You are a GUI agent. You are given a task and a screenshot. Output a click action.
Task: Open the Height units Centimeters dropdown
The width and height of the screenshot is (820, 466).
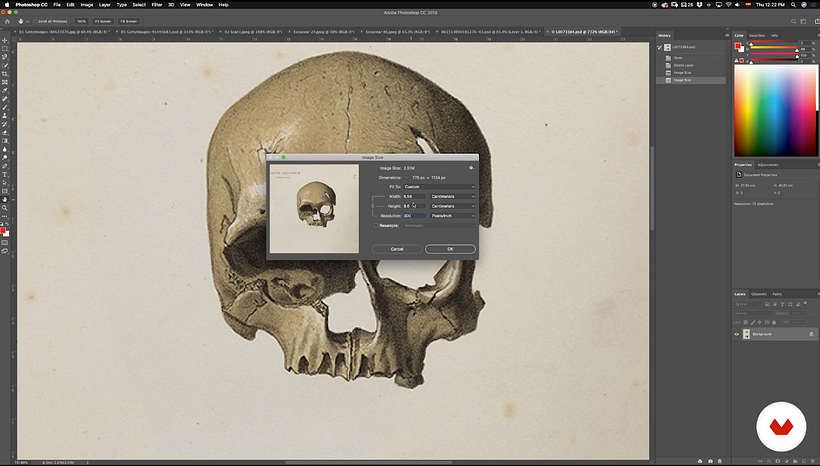[x=453, y=206]
